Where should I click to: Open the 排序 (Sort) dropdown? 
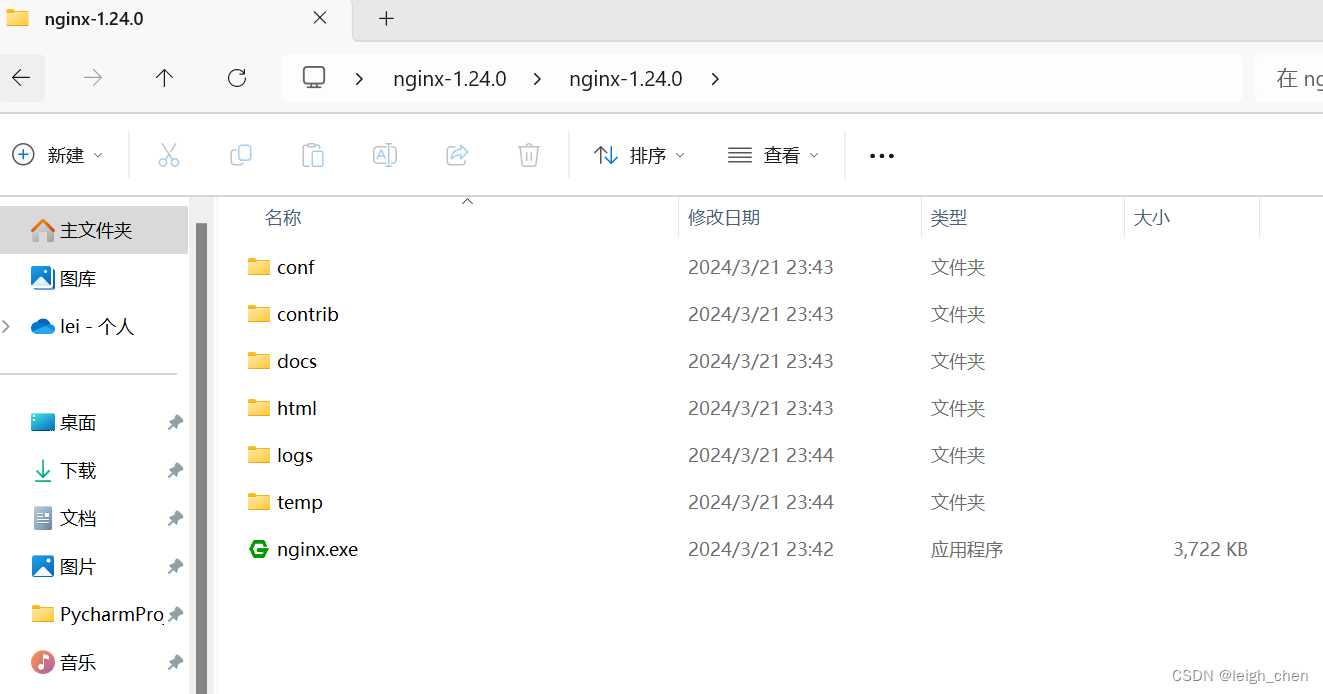click(640, 155)
